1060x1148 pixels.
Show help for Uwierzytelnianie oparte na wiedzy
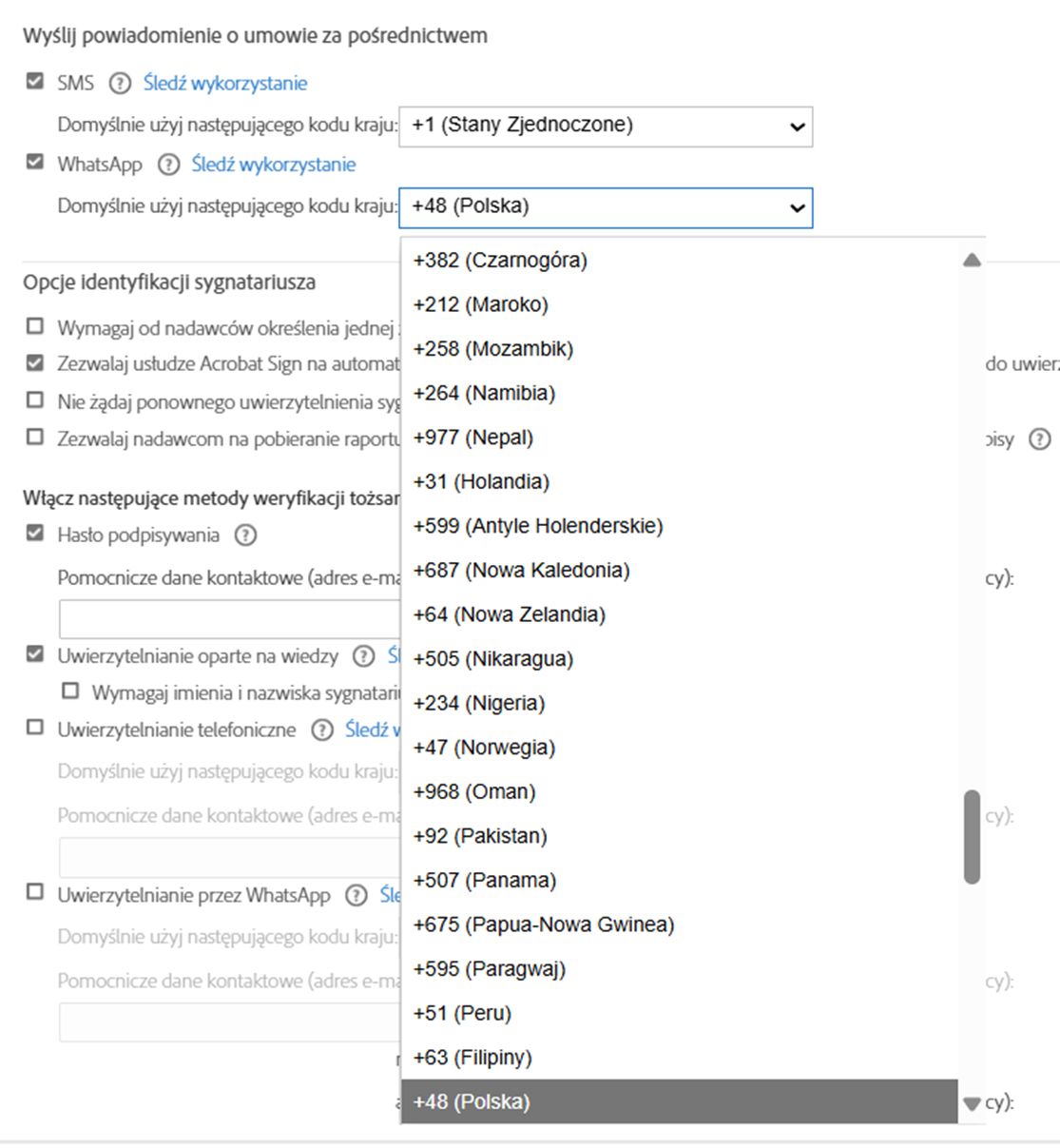point(363,656)
